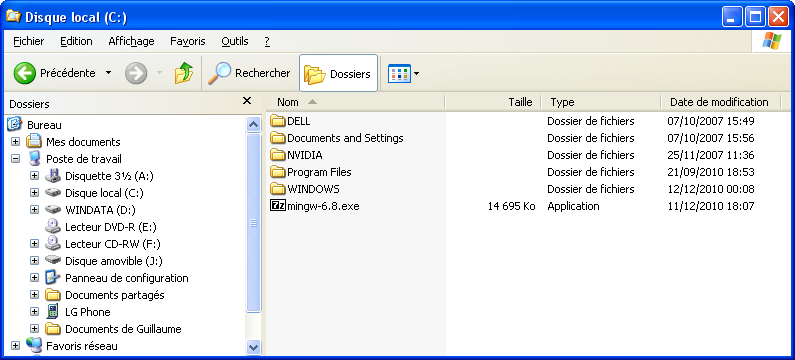
Task: Click the Disque amovible (J:) drive icon
Action: click(53, 260)
